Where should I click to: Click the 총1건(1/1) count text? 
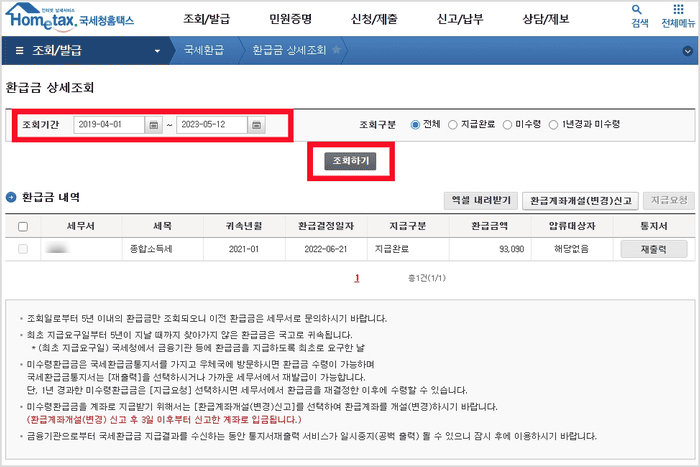427,278
